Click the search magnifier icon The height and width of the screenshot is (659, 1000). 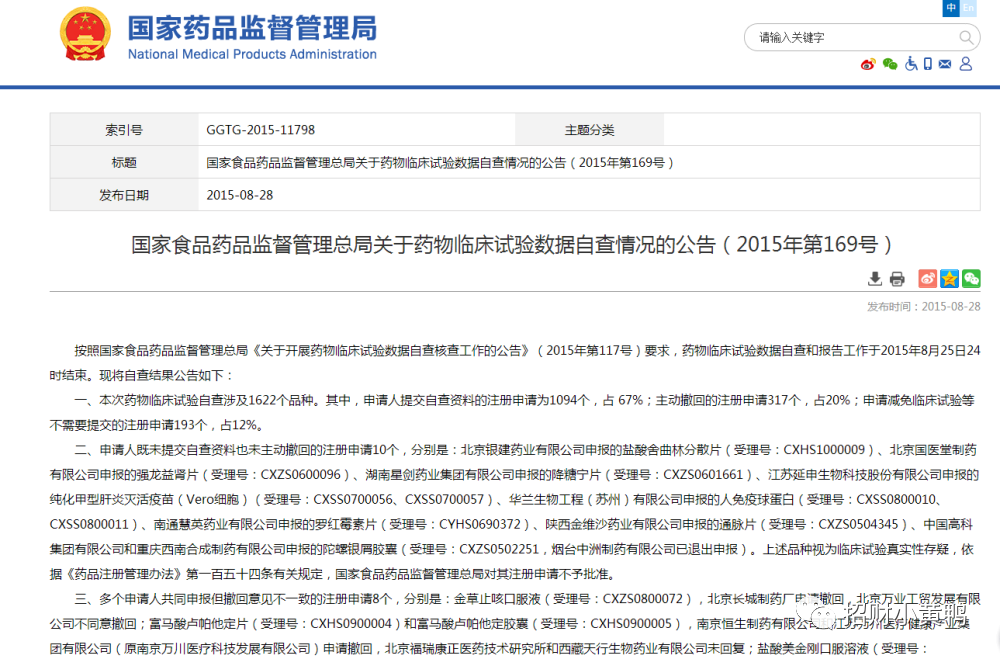(967, 38)
